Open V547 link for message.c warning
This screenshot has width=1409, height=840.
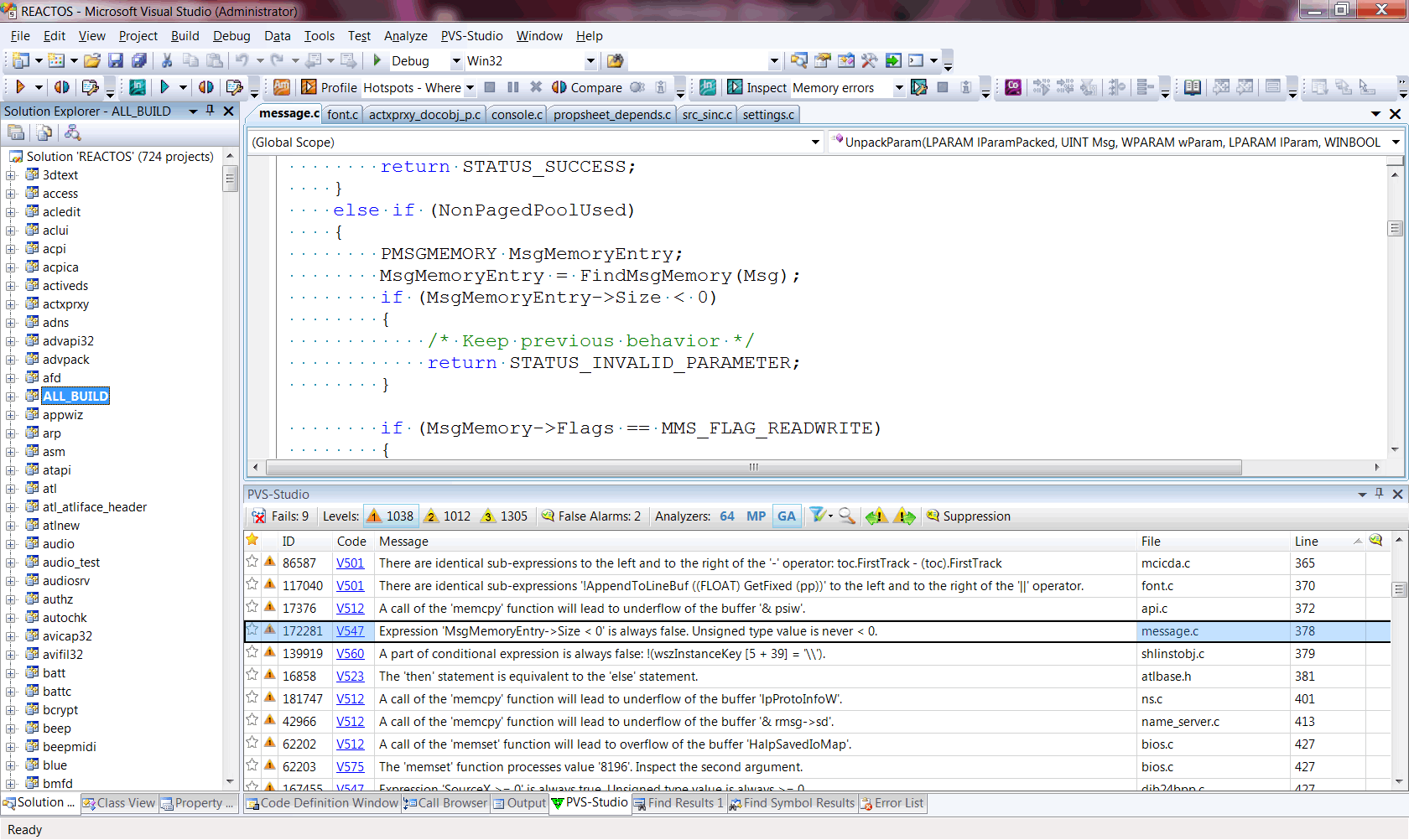click(x=351, y=631)
